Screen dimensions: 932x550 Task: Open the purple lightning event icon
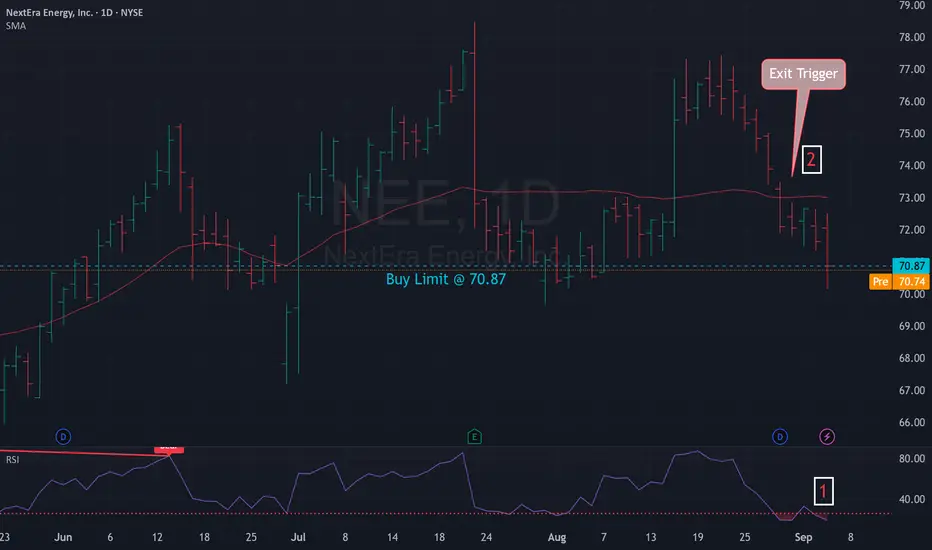coord(827,437)
